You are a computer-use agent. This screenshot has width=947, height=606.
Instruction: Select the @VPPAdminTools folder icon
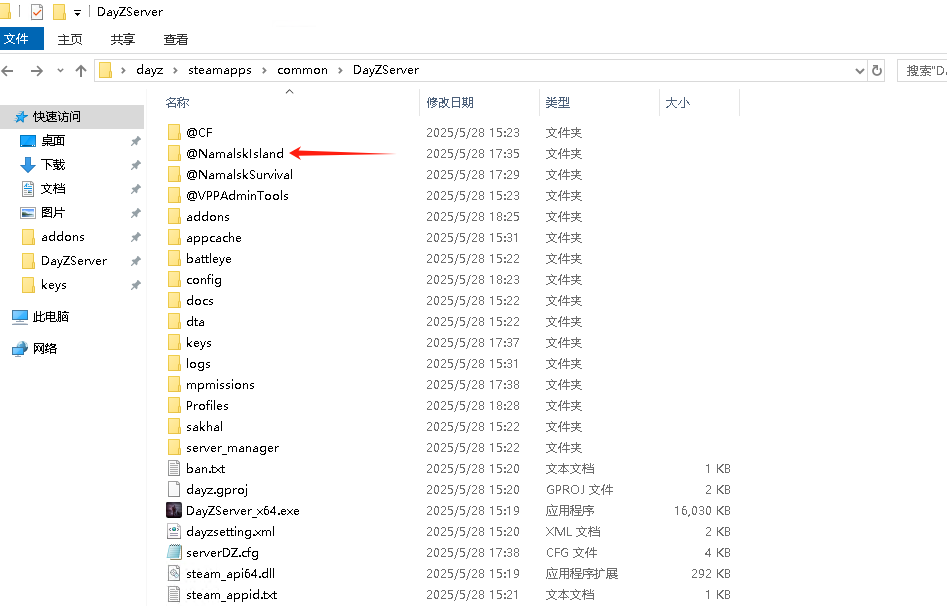click(x=174, y=196)
